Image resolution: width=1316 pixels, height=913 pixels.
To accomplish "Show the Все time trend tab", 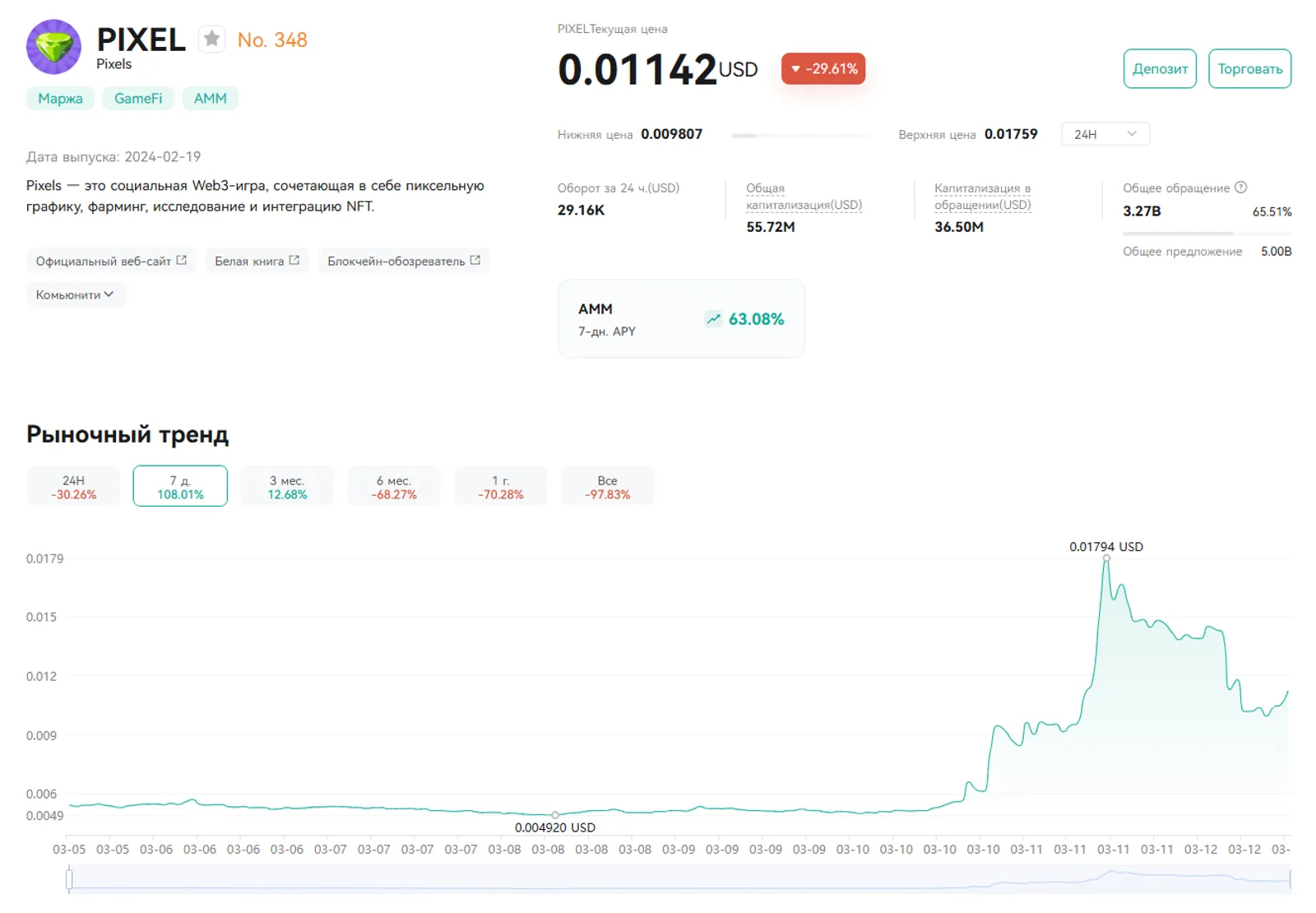I will [607, 486].
